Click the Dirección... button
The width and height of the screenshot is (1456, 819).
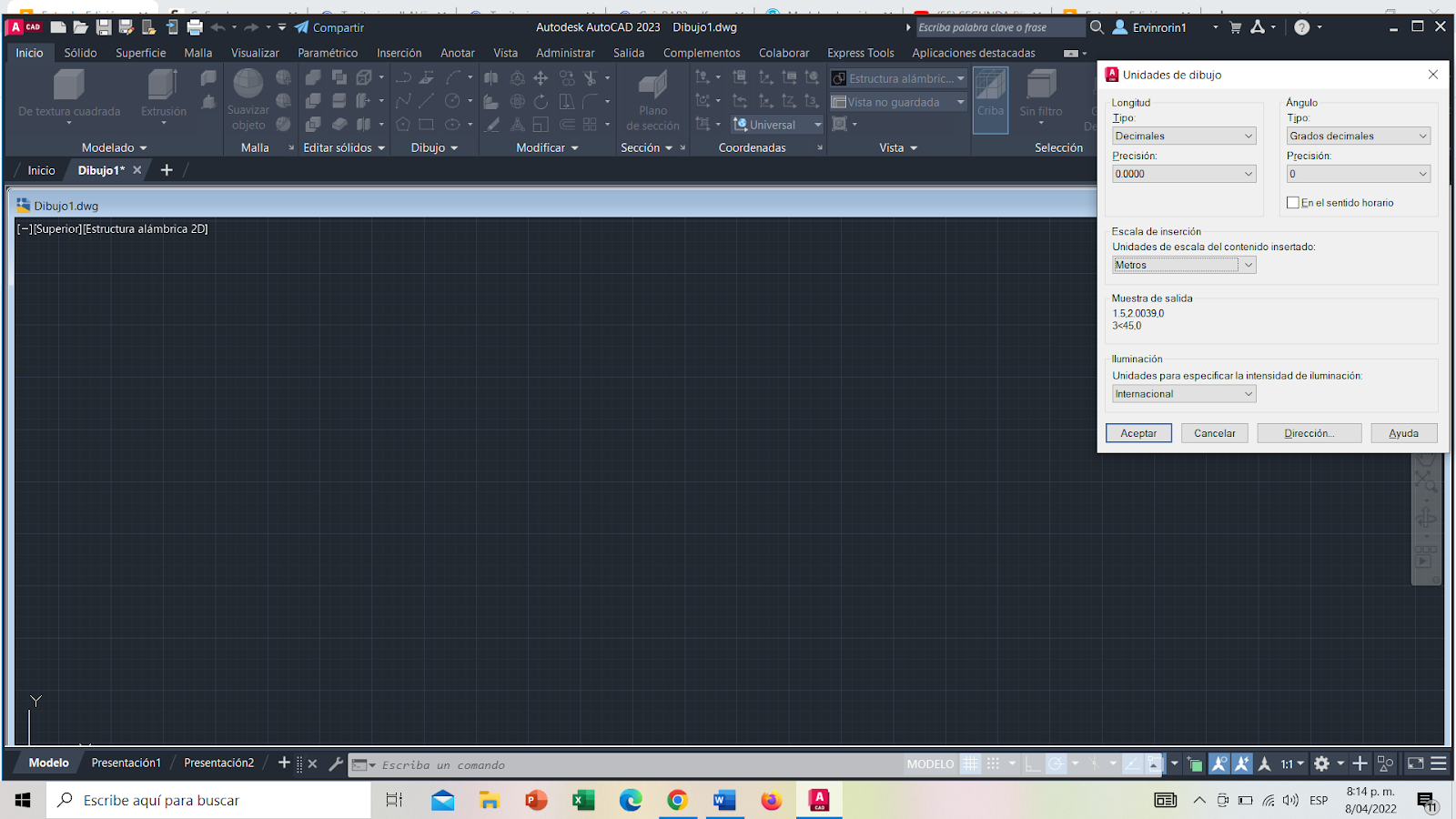pyautogui.click(x=1309, y=433)
